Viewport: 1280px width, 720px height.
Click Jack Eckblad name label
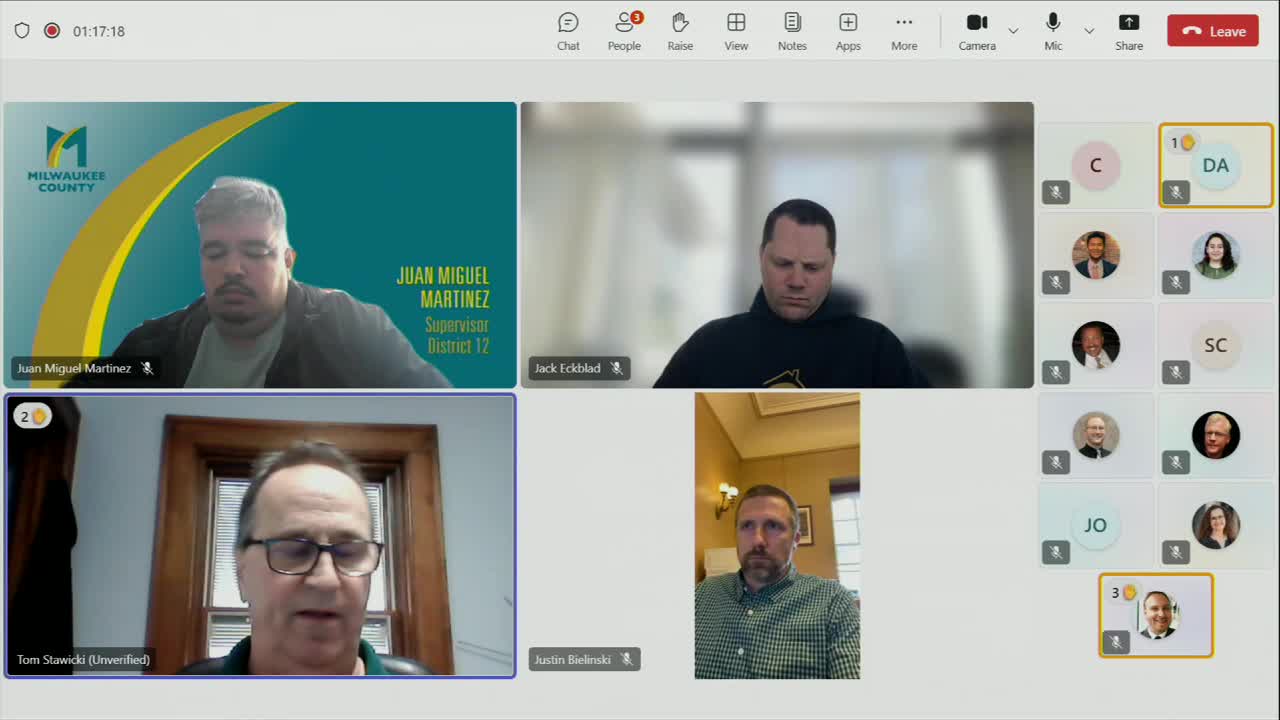tap(567, 368)
